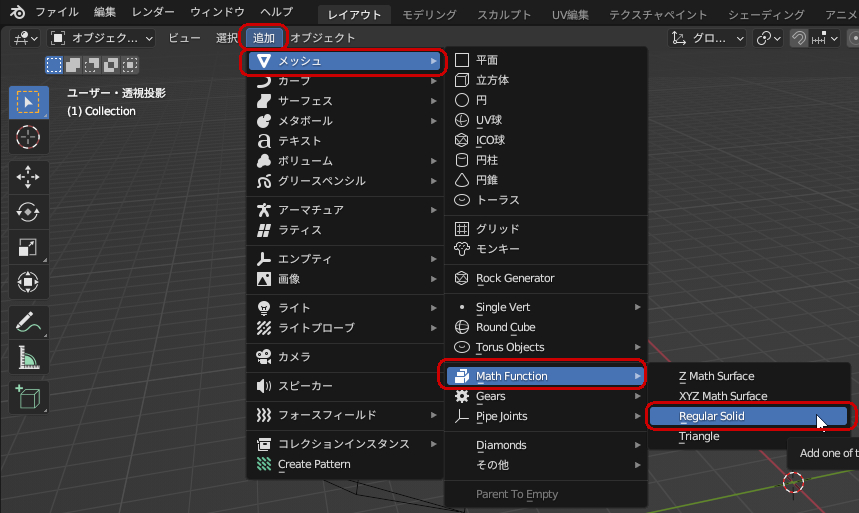859x513 pixels.
Task: Add the モンキー monkey mesh
Action: [546, 249]
